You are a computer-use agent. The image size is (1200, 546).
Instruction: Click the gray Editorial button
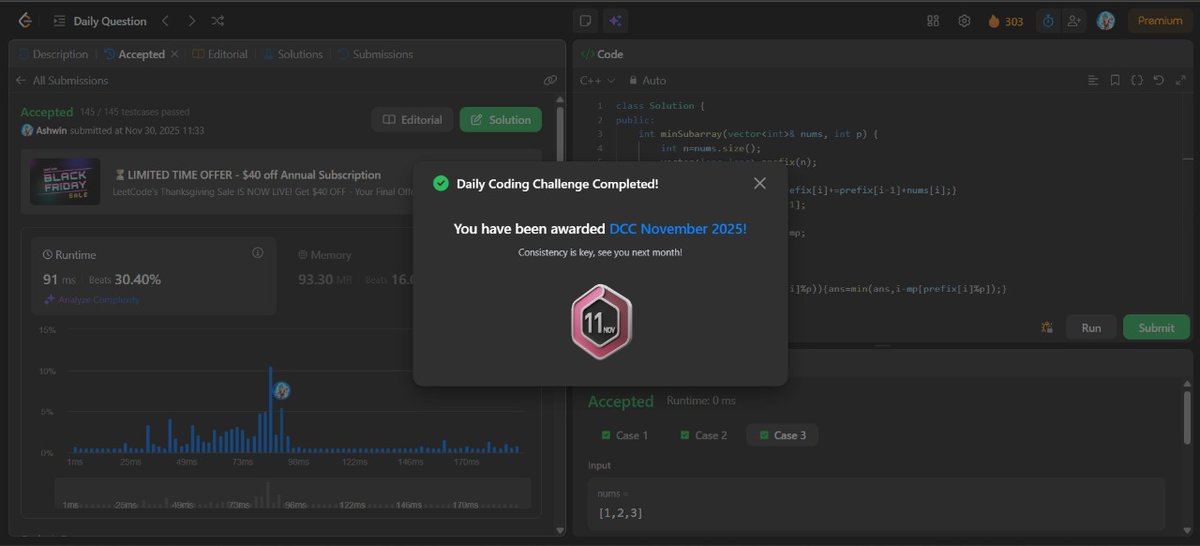(412, 120)
